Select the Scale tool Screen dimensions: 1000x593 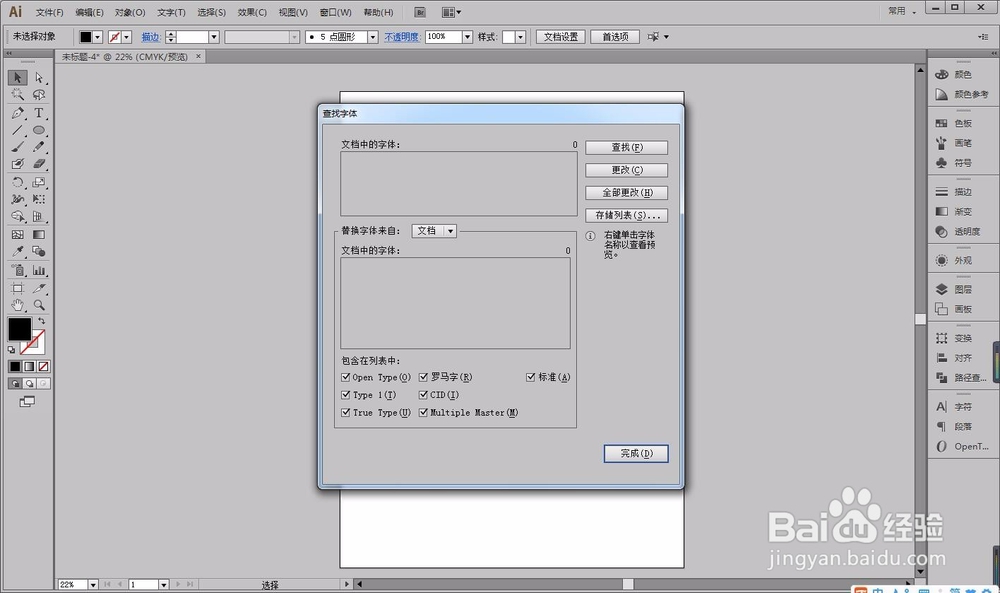click(x=39, y=182)
